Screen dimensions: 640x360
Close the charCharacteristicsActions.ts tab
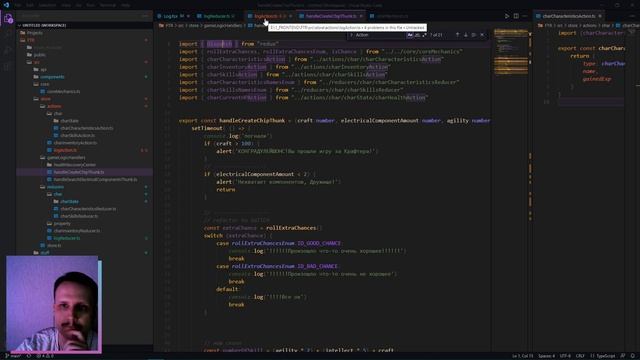tap(600, 16)
